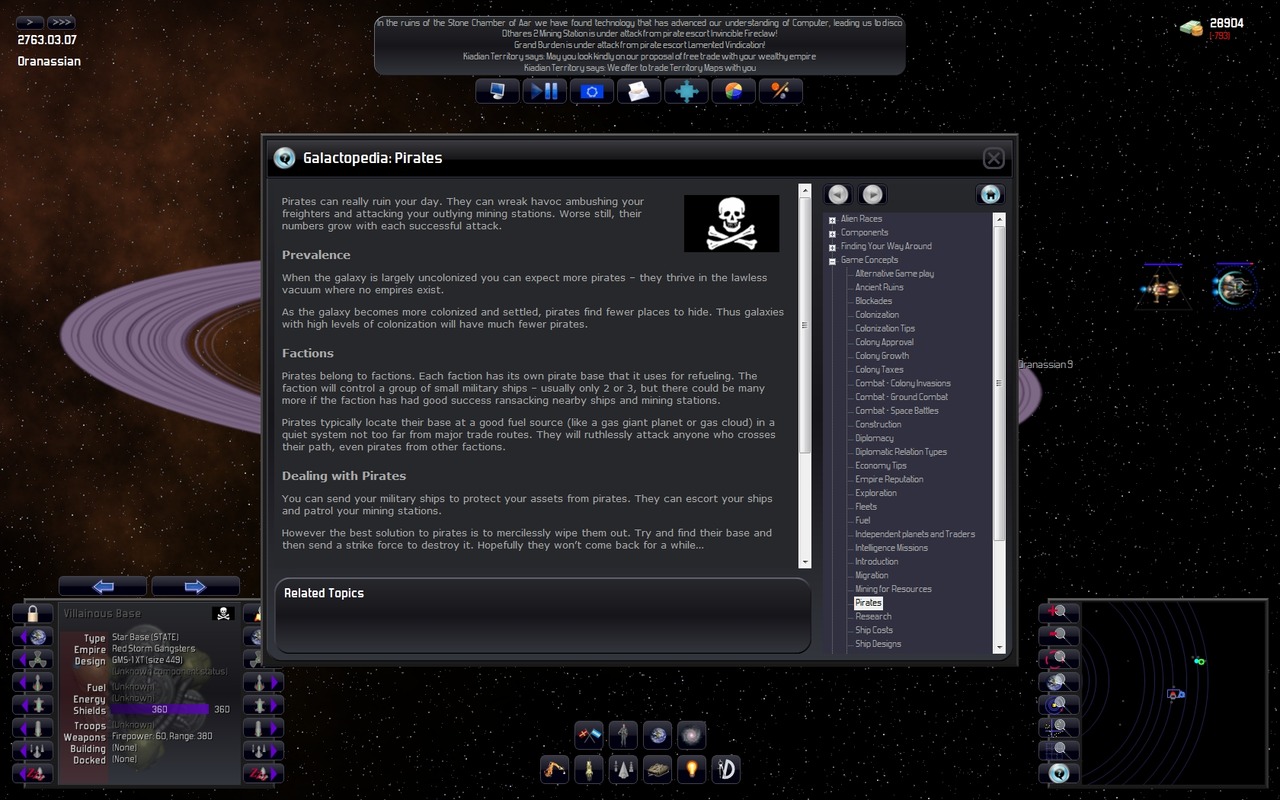Toggle the selection lock padlock
1280x800 pixels.
[33, 613]
